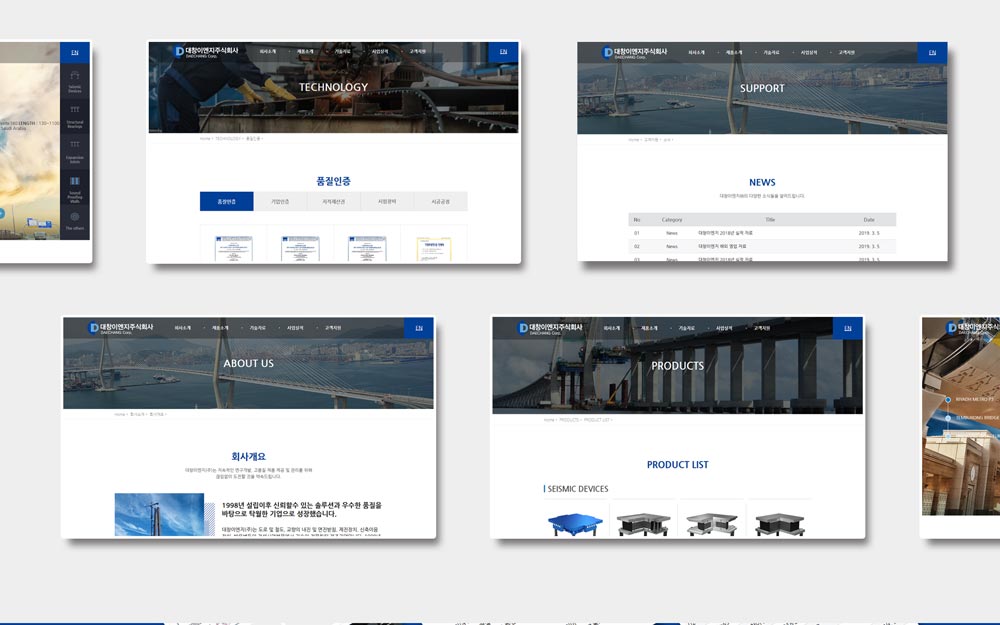Open the first news row title on Support page
1000x625 pixels.
[725, 233]
